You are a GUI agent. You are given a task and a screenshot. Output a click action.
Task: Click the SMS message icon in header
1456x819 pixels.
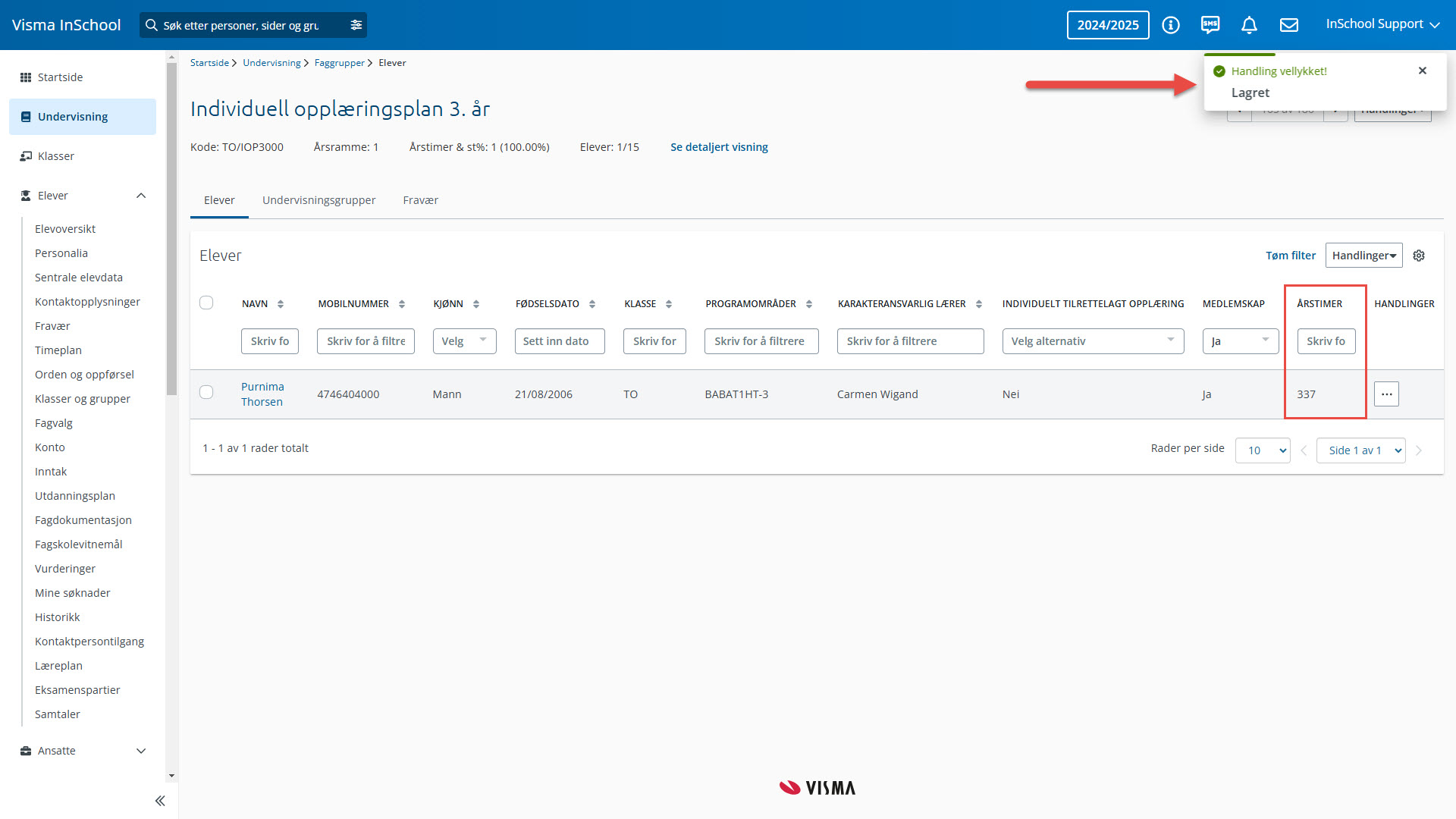(1210, 25)
